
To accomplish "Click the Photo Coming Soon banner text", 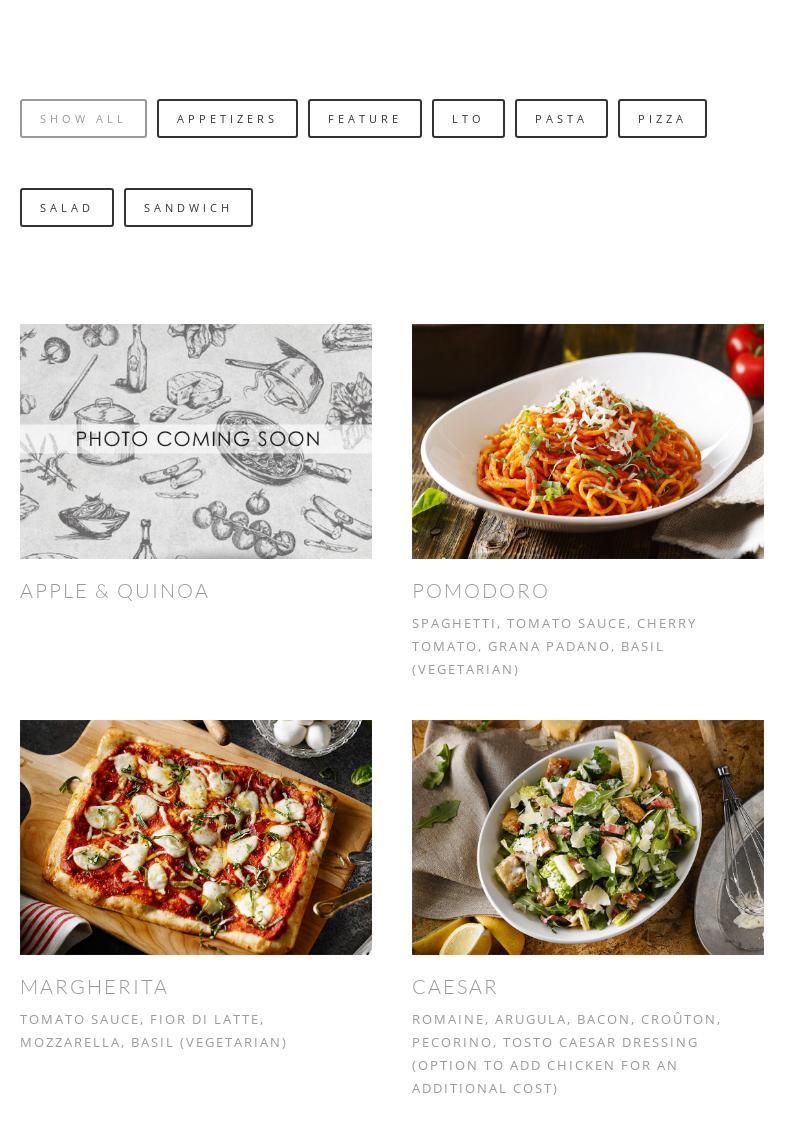I will pyautogui.click(x=198, y=439).
